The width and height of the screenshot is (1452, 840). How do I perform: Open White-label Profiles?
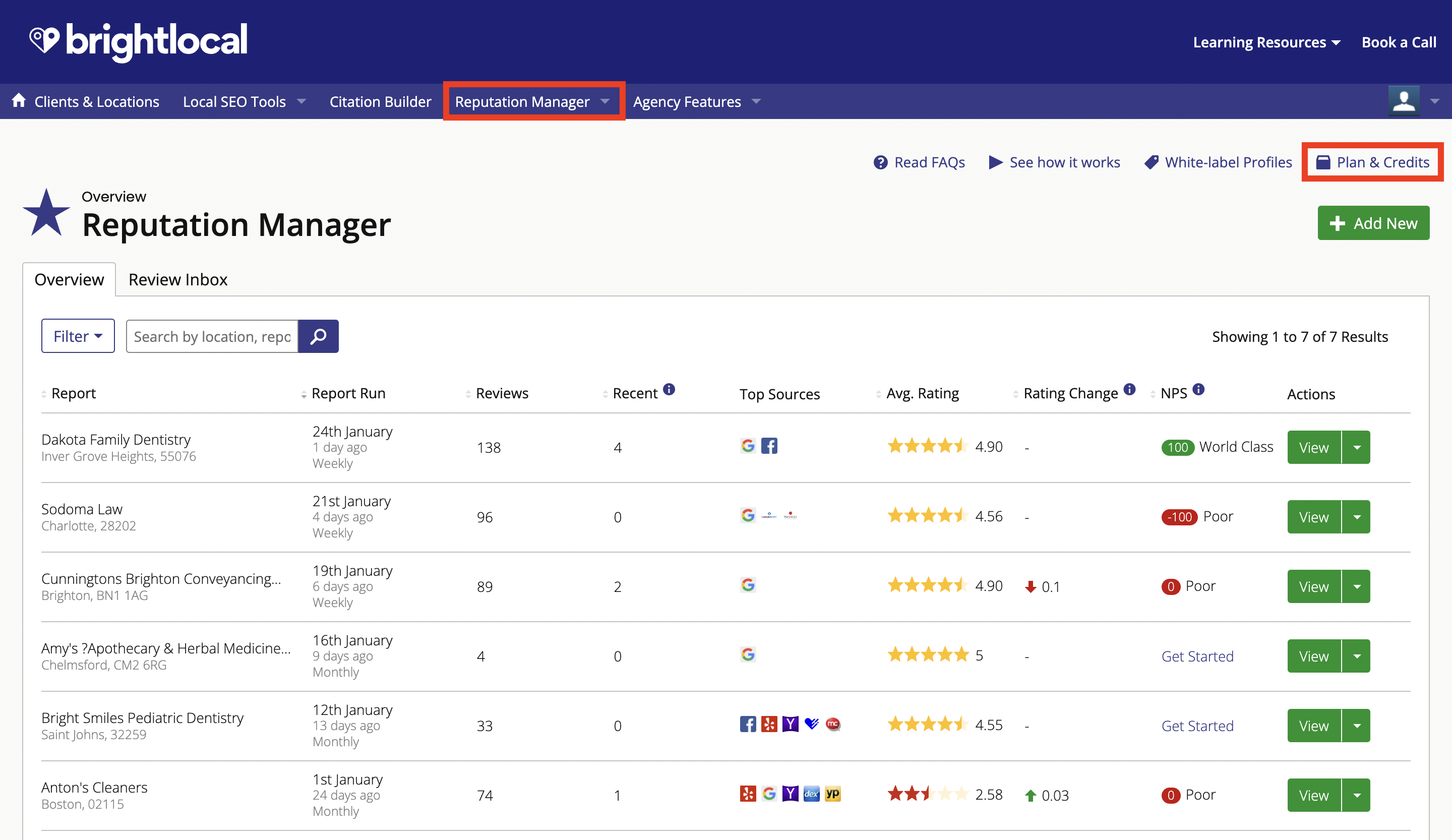click(1218, 162)
